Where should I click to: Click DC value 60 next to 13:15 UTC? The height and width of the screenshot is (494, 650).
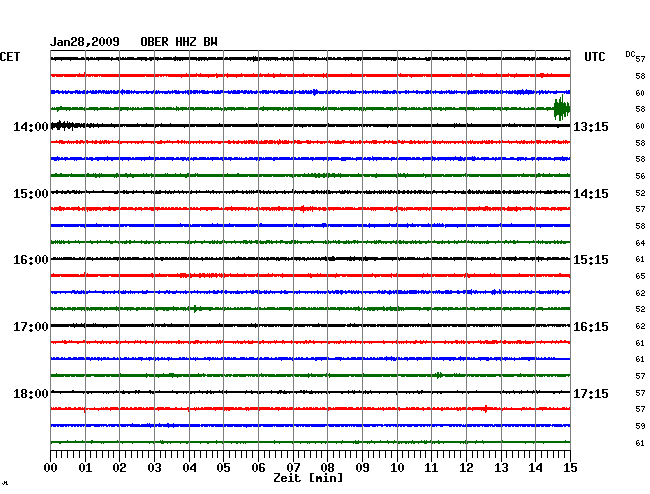(x=640, y=126)
